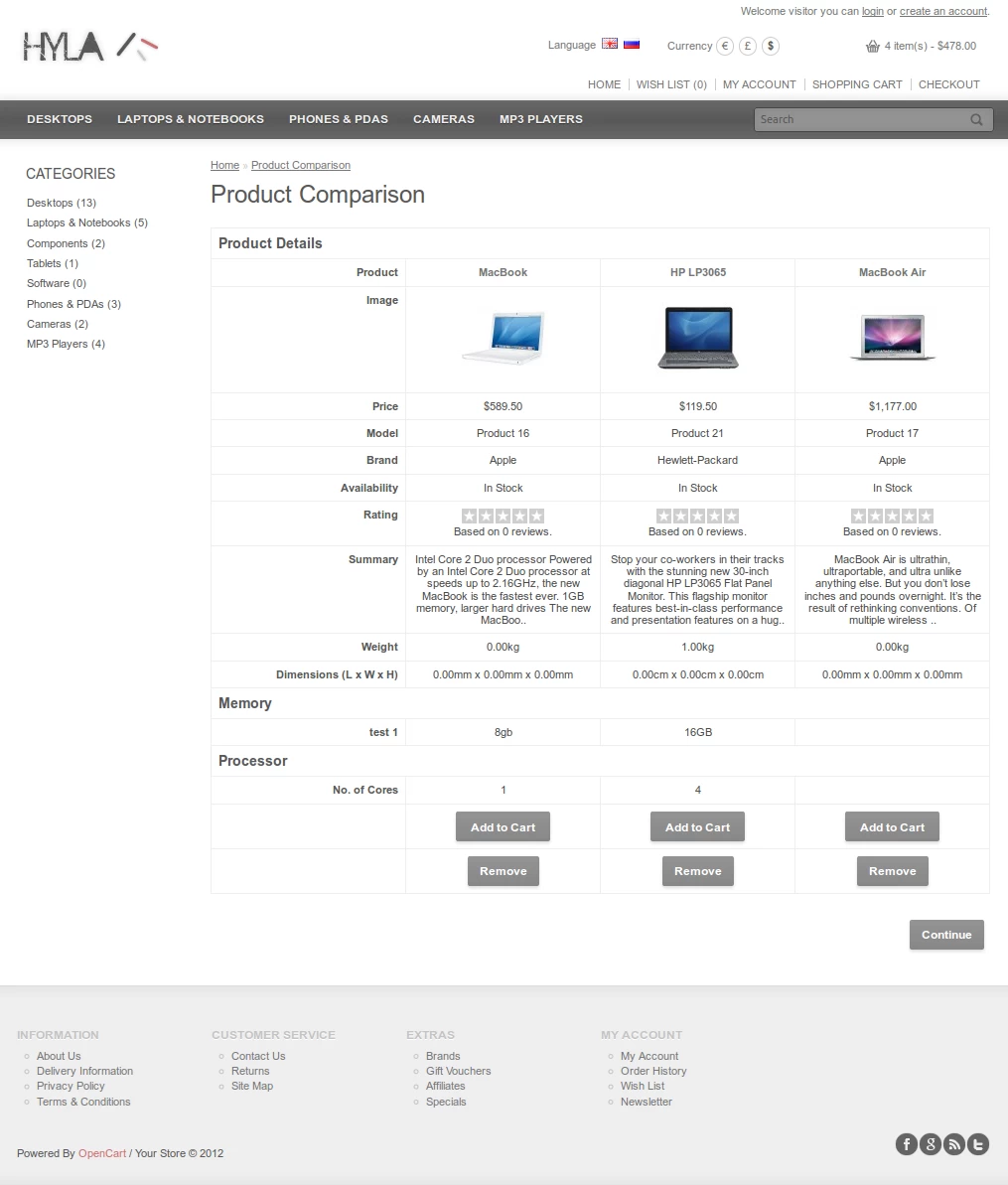The image size is (1008, 1185).
Task: Click the MacBook rating stars
Action: tap(504, 517)
